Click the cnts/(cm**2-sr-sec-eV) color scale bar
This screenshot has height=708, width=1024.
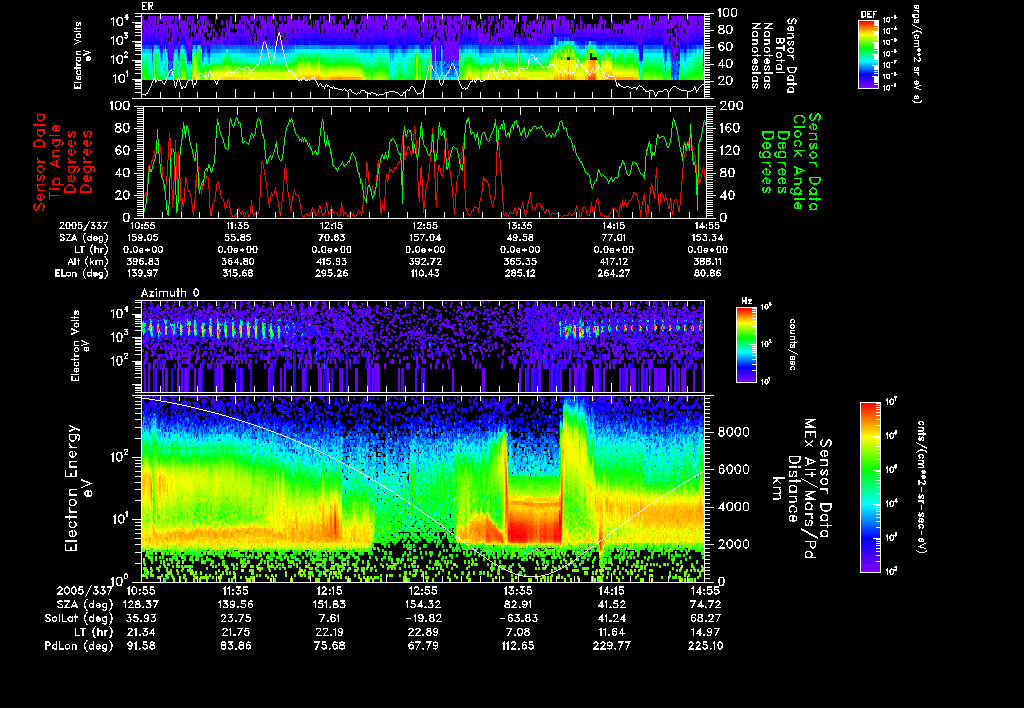pos(870,487)
